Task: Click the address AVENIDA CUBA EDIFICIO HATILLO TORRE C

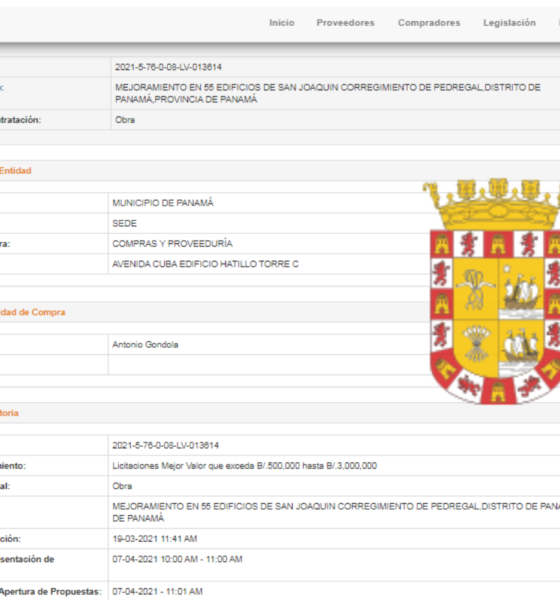Action: 205,264
